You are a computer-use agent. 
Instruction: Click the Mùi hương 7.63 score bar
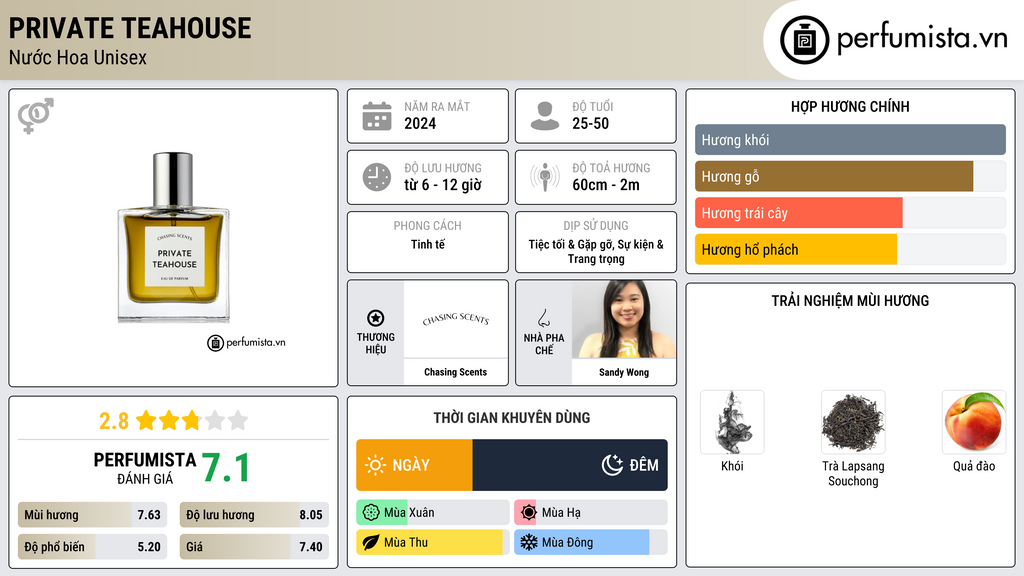(x=92, y=515)
